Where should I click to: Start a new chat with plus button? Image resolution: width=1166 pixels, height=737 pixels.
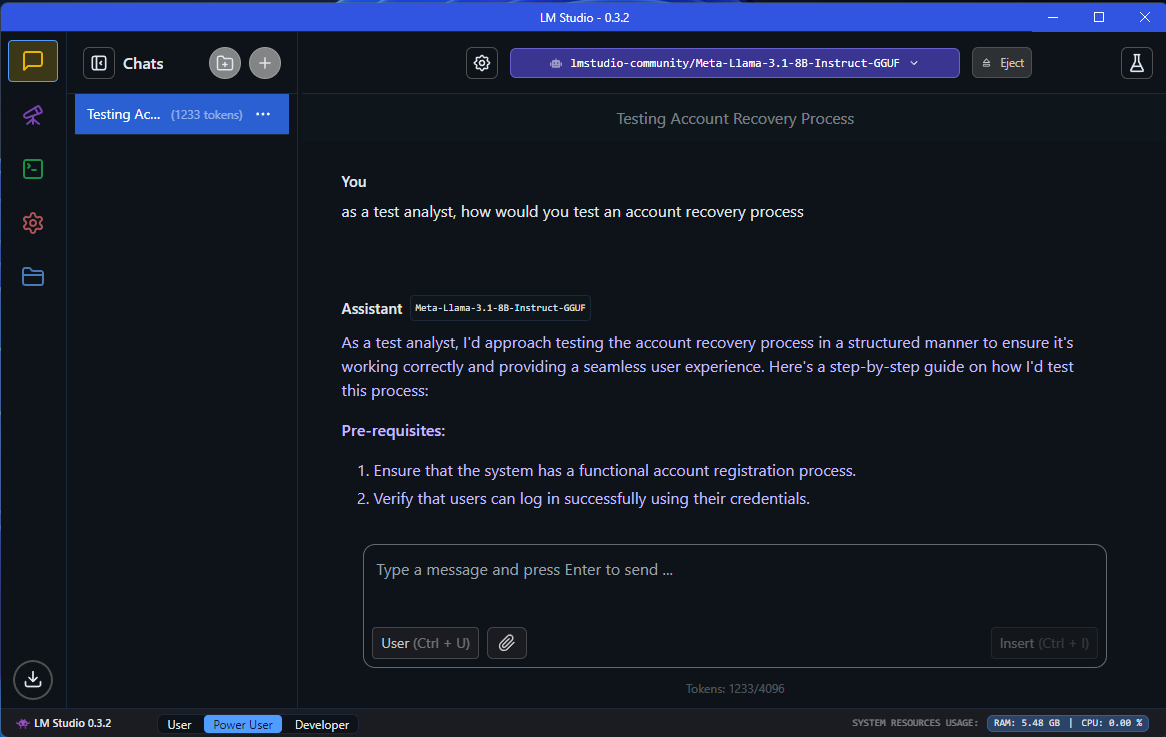[265, 63]
